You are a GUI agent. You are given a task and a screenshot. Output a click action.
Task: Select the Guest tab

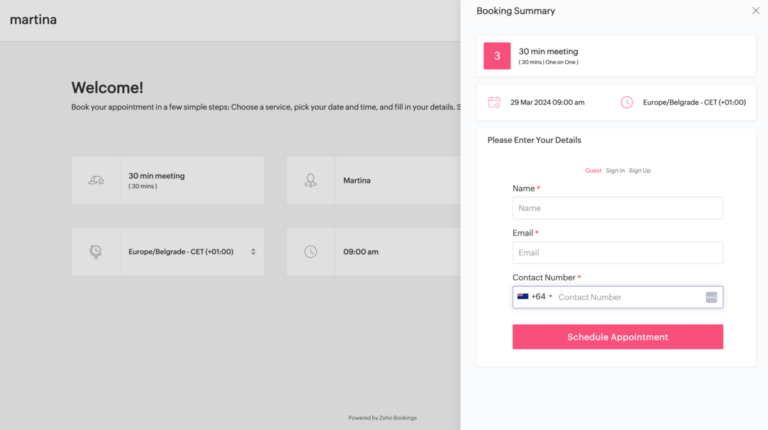coord(593,171)
